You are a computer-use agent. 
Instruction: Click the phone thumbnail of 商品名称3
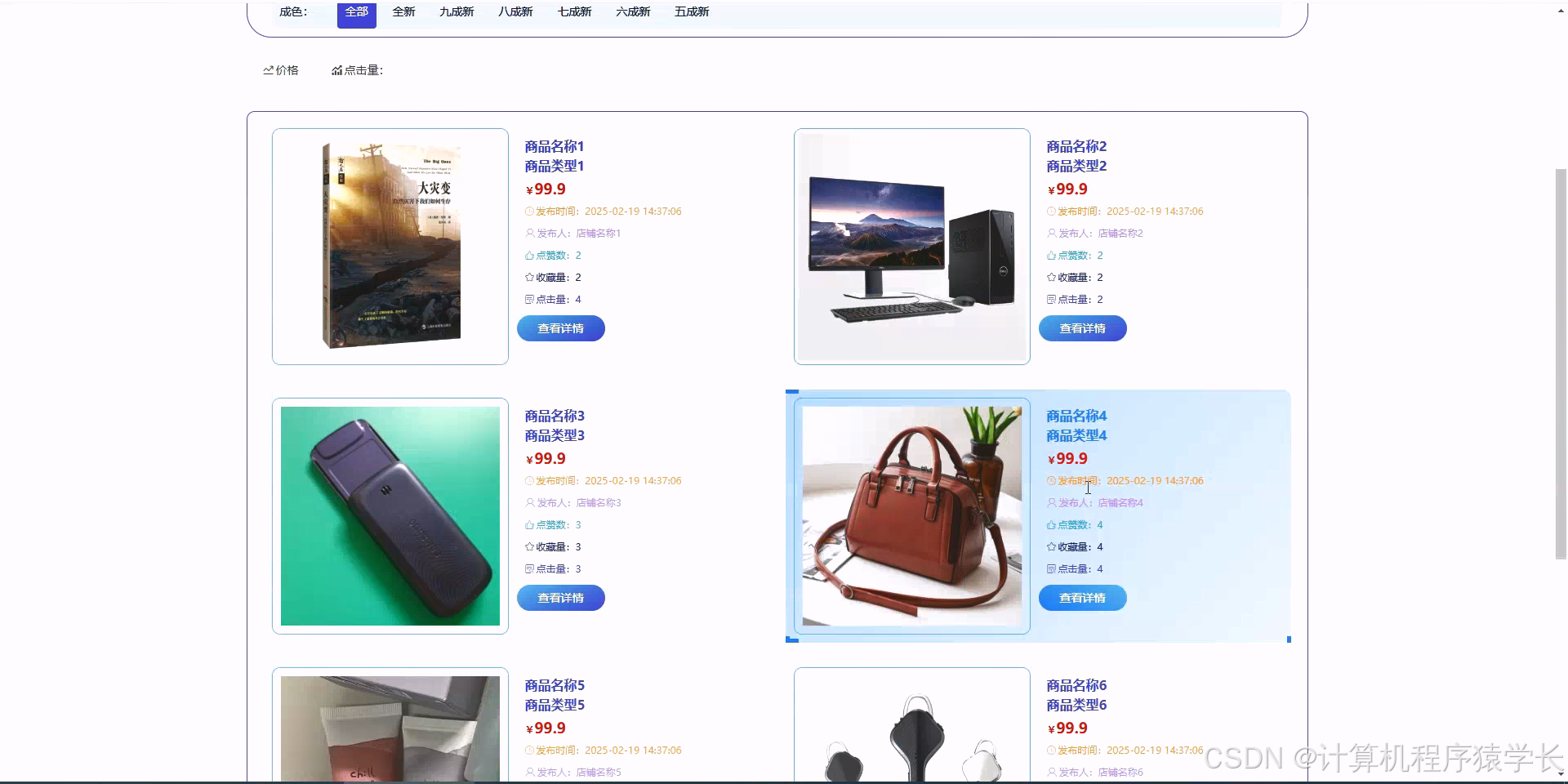pos(390,515)
